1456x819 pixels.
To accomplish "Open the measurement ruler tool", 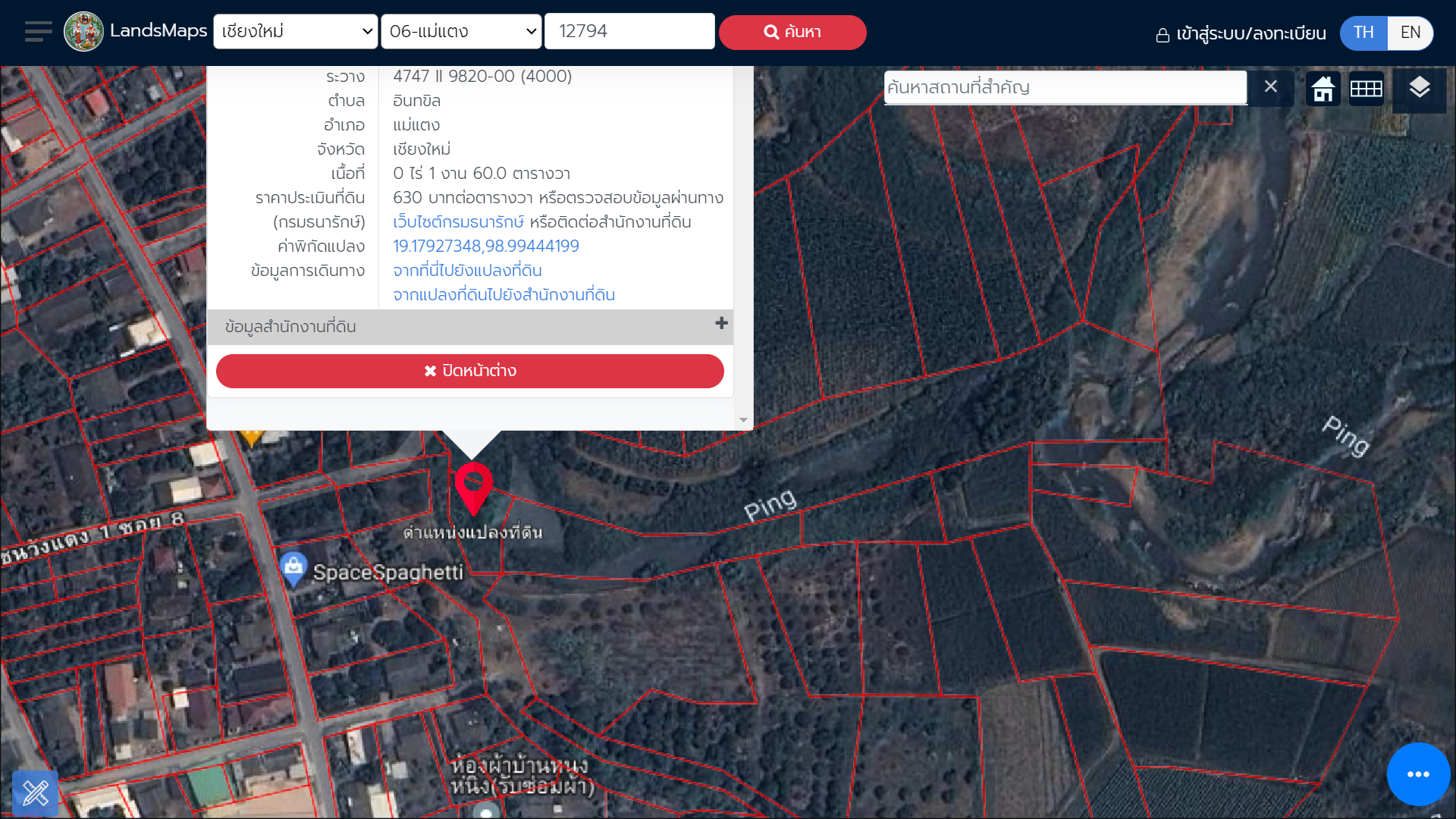I will pos(35,793).
